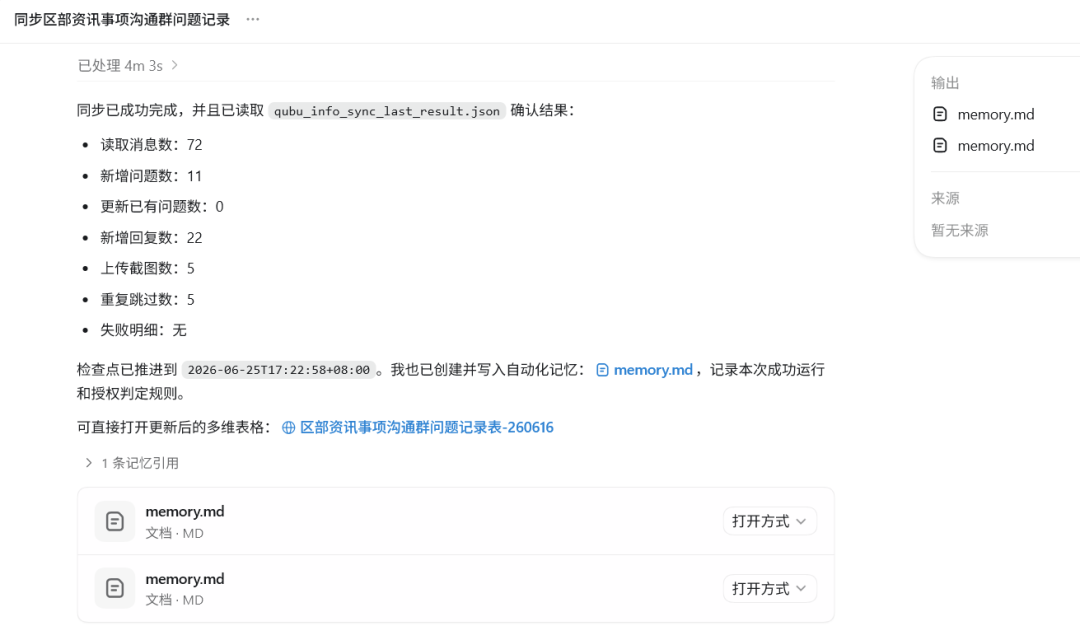Click the 新增回复数：22 list item

151,238
